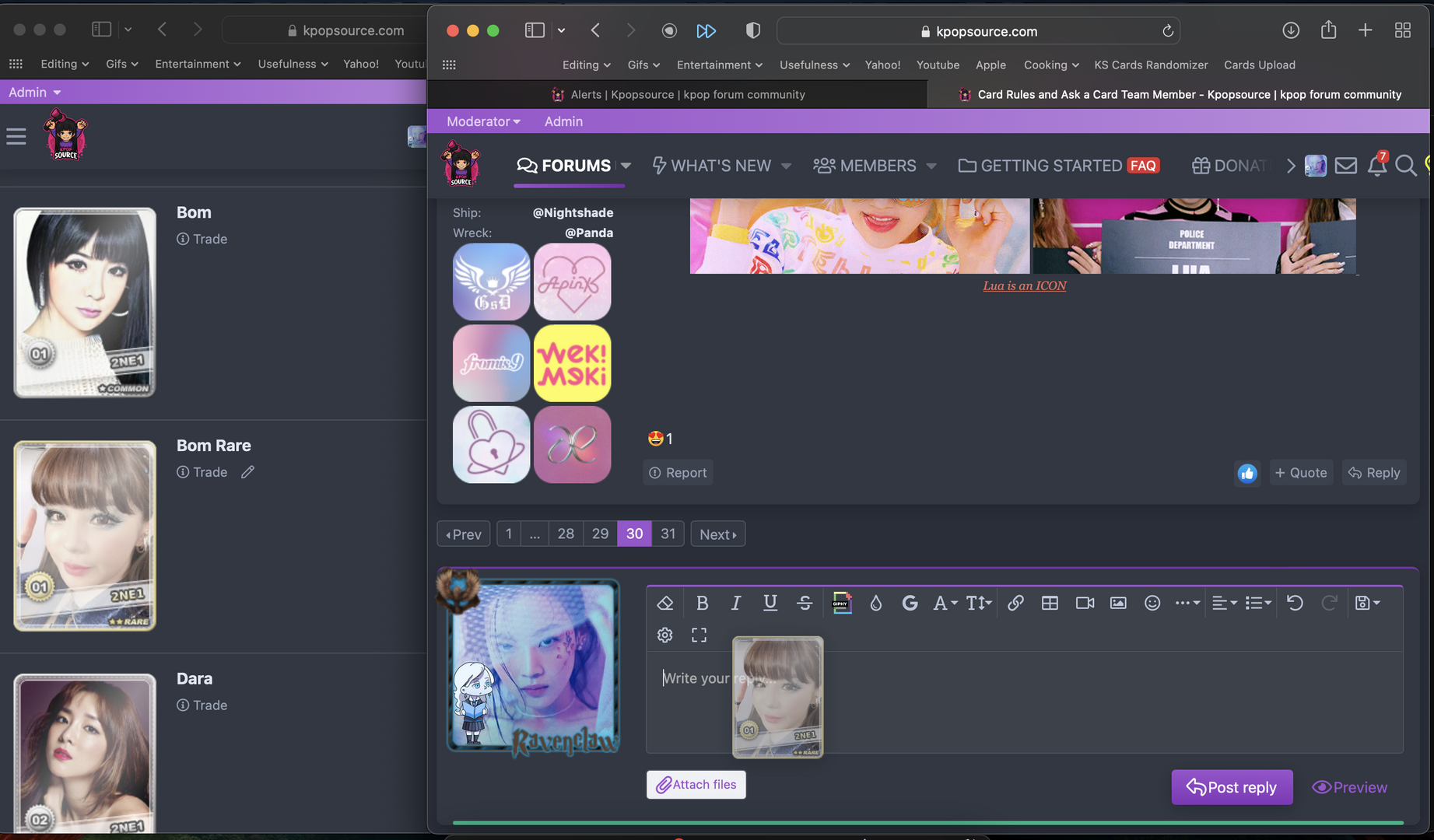Open the alerts bell with 7 notifications
Viewport: 1434px width, 840px height.
pyautogui.click(x=1377, y=165)
